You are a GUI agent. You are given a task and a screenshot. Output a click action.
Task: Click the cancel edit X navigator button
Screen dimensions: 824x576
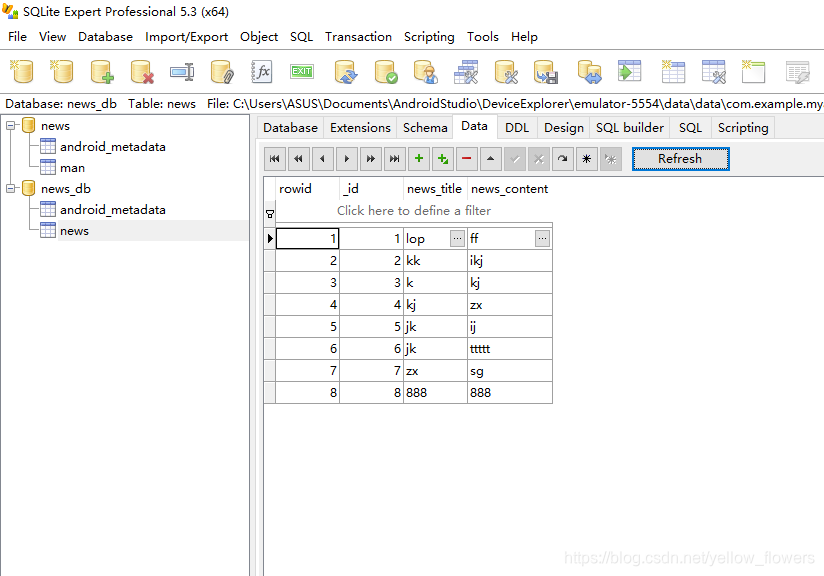pos(539,159)
